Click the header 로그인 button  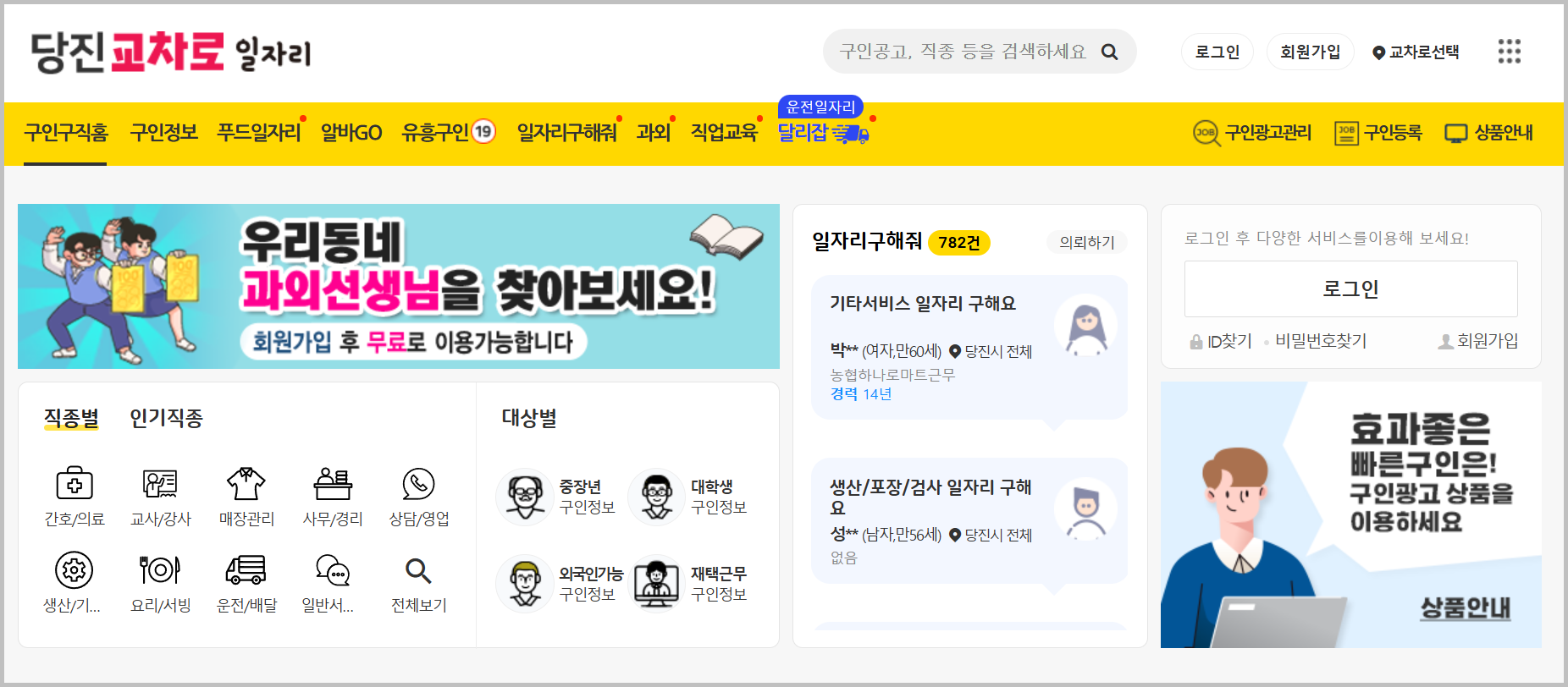[x=1217, y=52]
